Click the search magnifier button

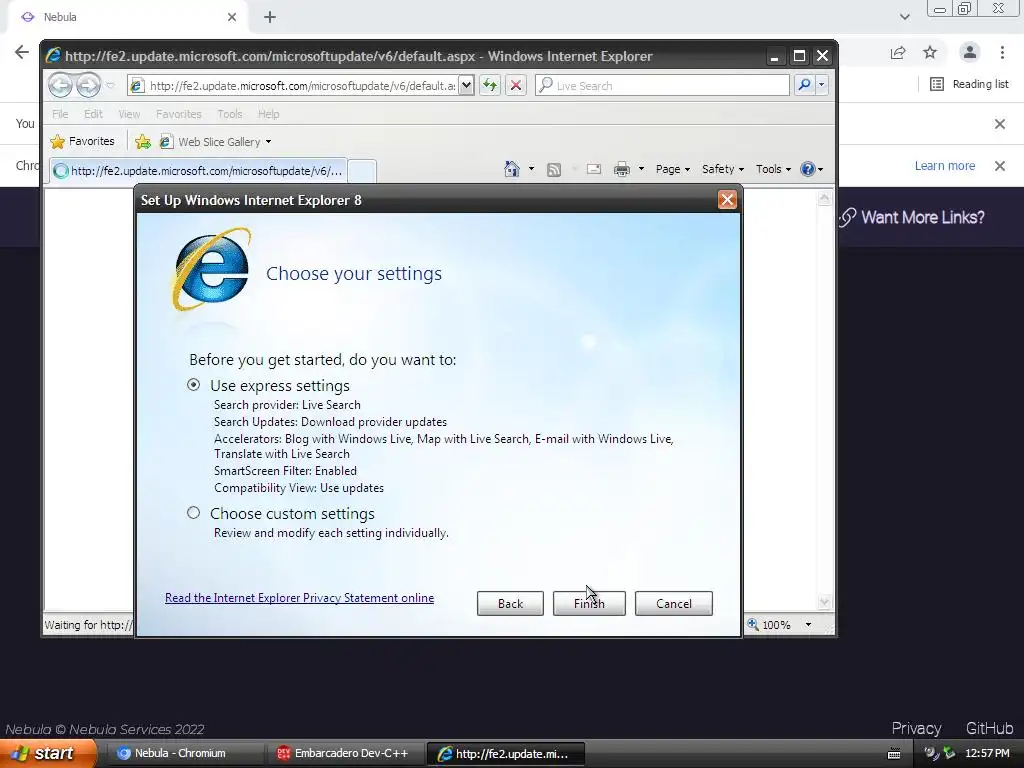[805, 85]
